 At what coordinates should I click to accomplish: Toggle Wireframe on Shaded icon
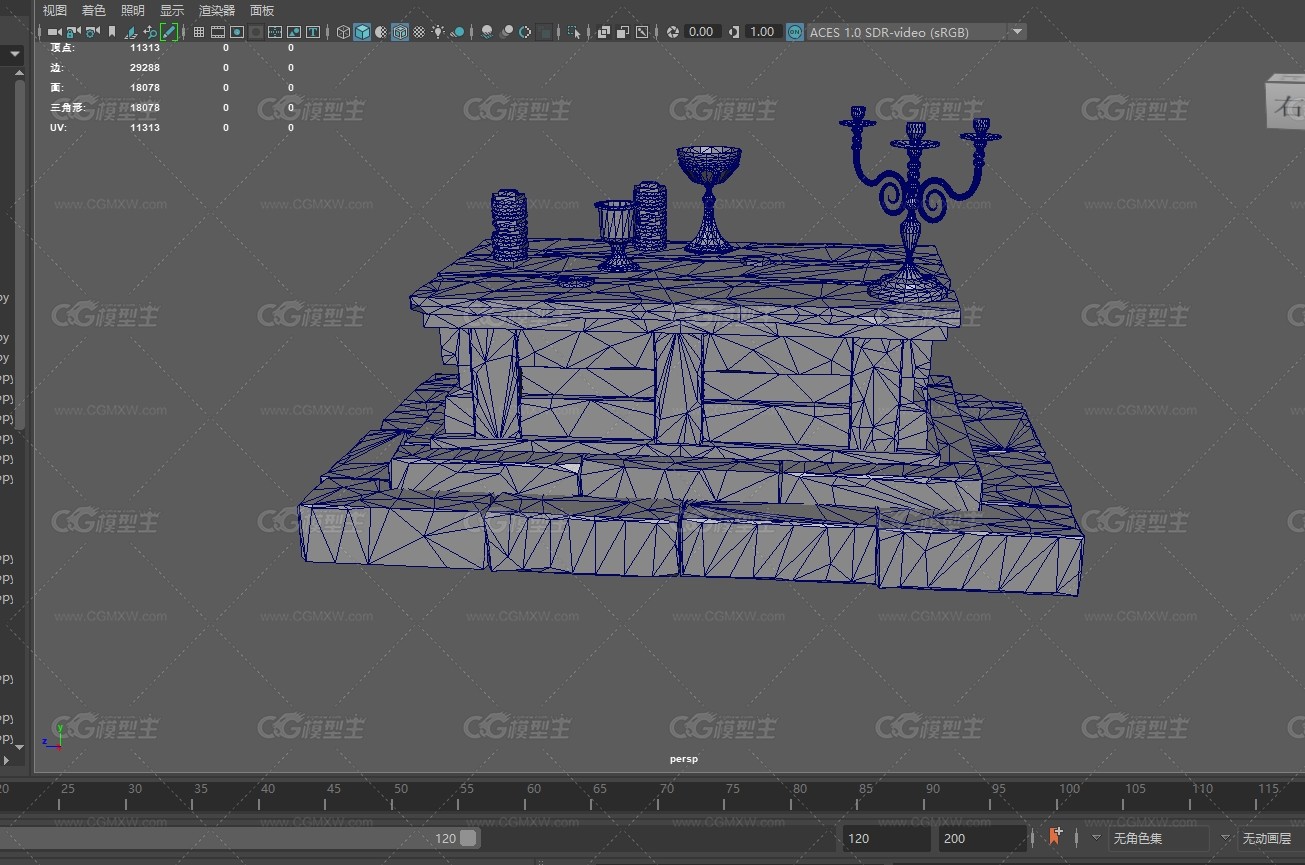tap(400, 32)
